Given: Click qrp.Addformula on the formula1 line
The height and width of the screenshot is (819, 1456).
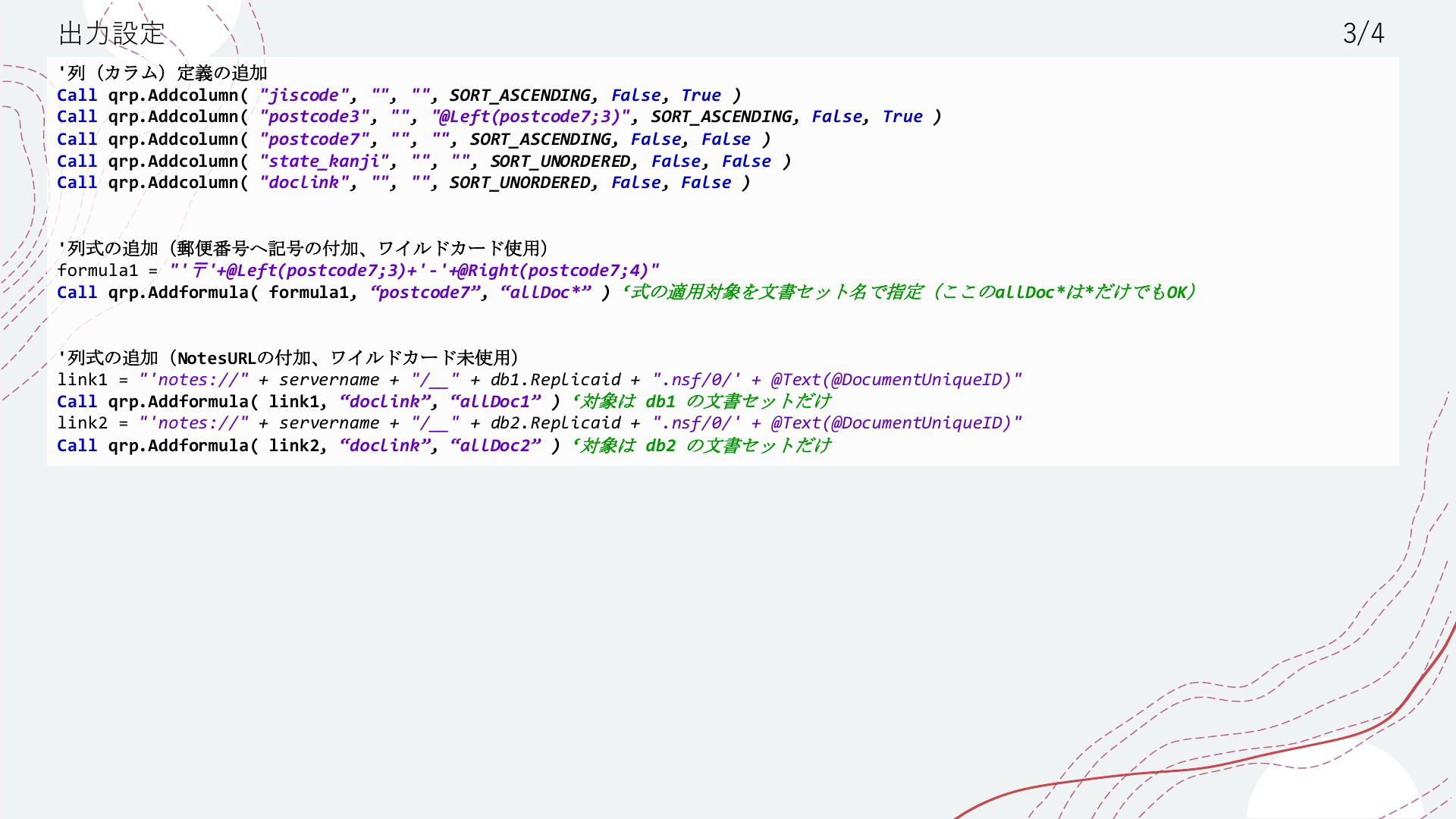Looking at the screenshot, I should pyautogui.click(x=178, y=293).
